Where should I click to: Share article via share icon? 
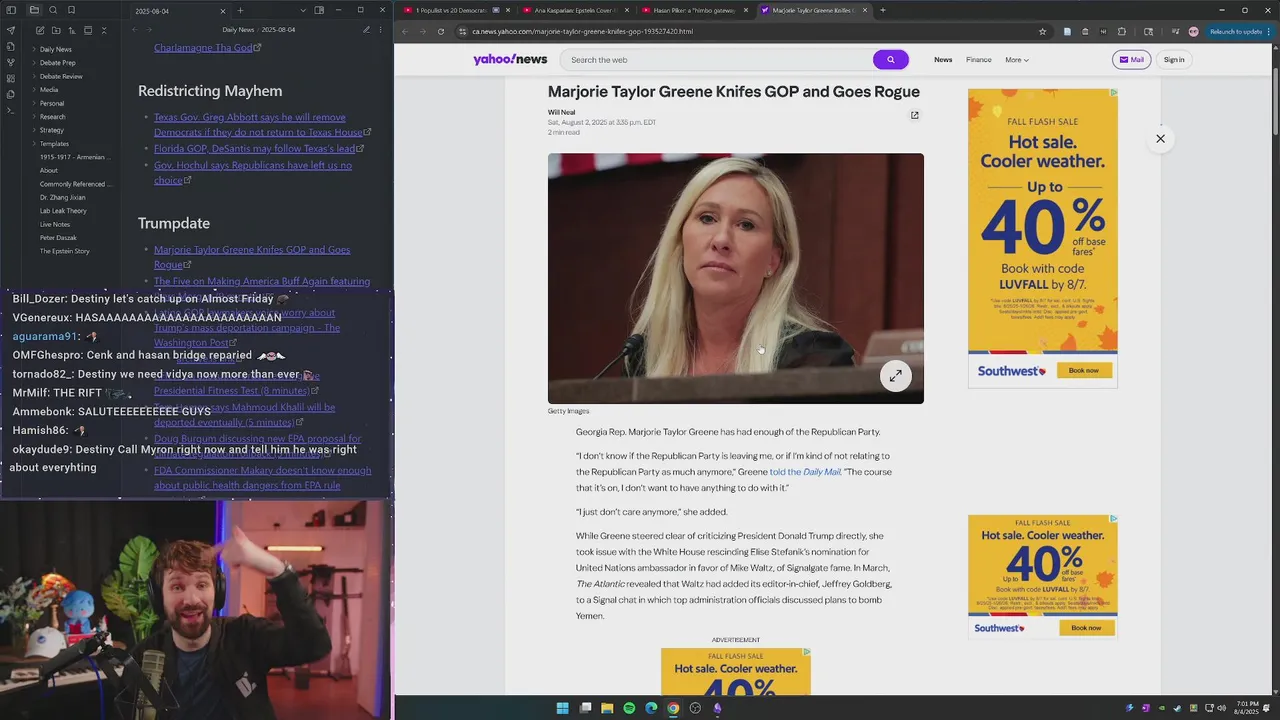914,115
